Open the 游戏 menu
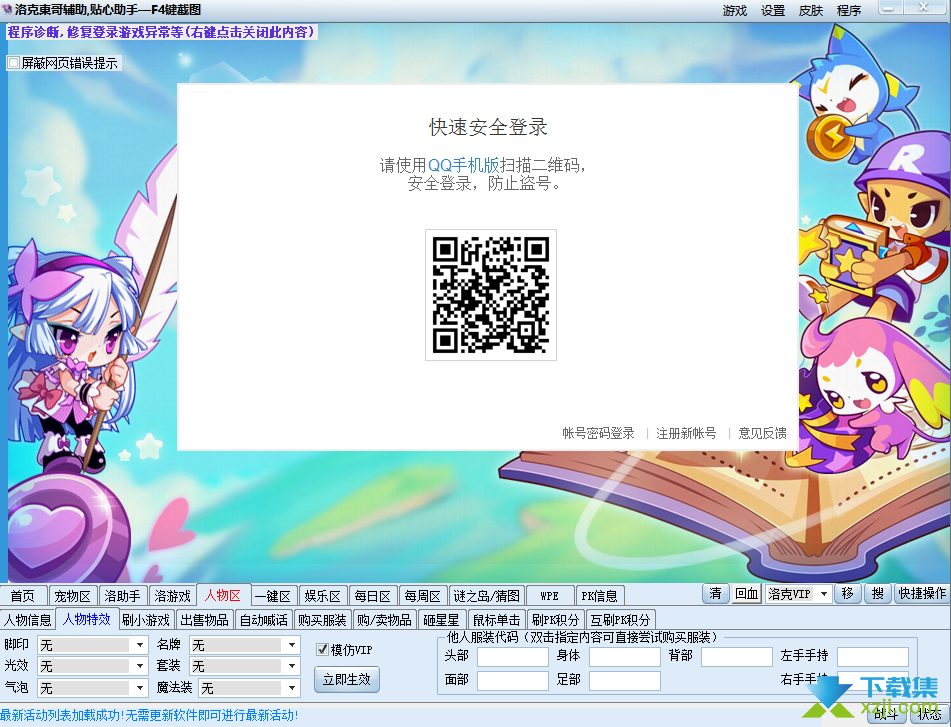 [735, 10]
